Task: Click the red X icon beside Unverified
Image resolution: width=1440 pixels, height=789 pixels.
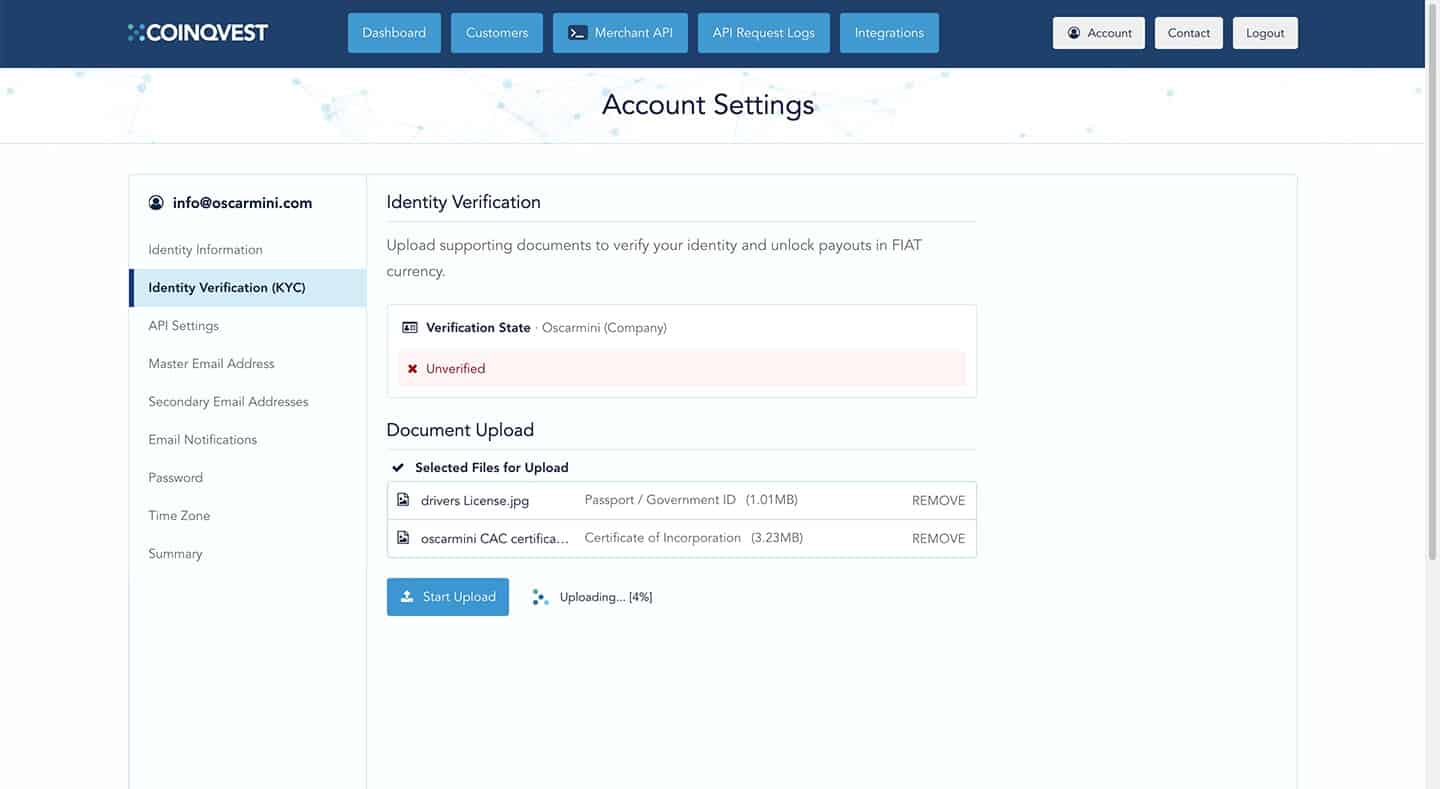Action: [x=412, y=369]
